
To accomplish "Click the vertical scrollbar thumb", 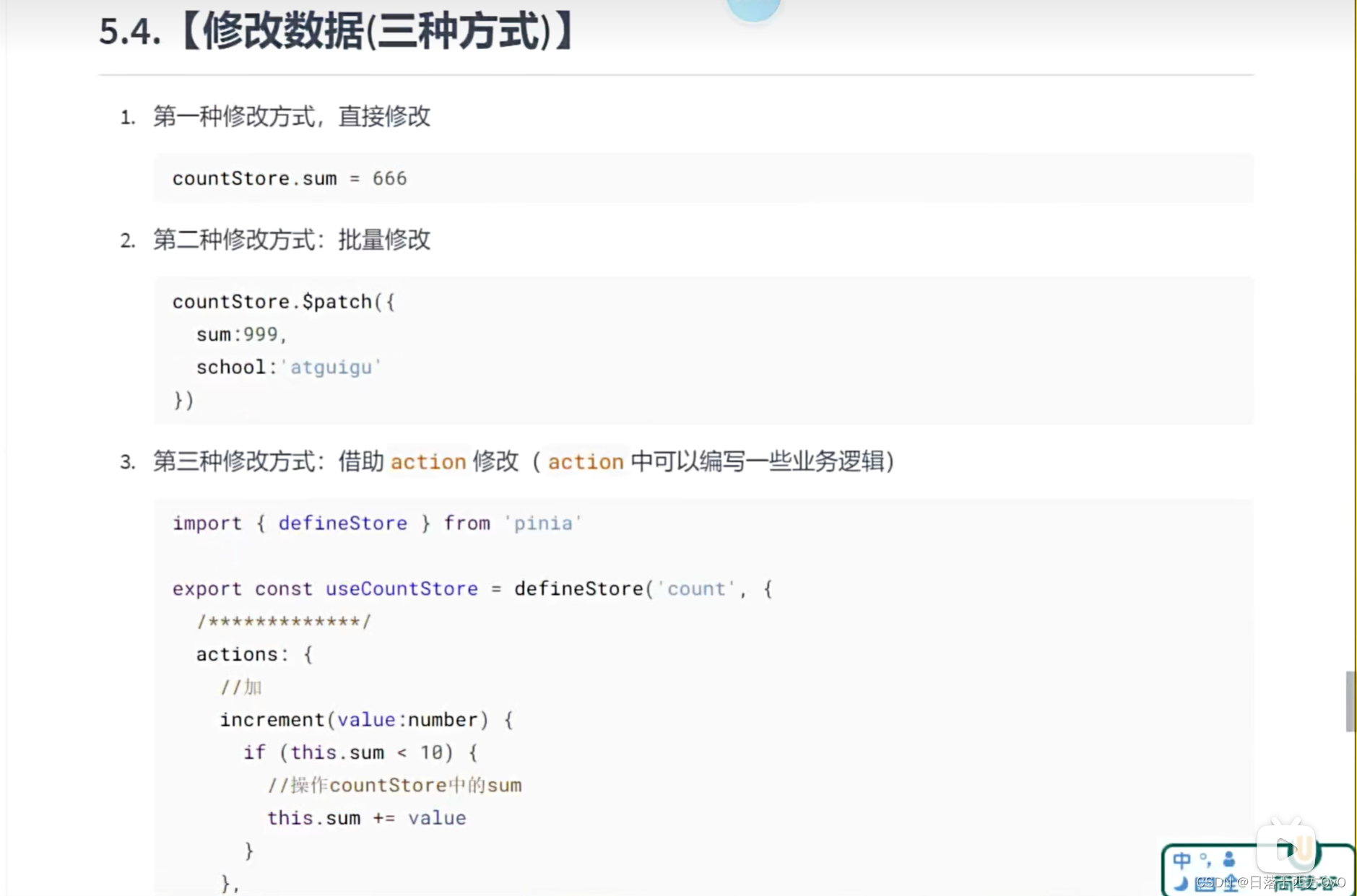I will click(1350, 701).
